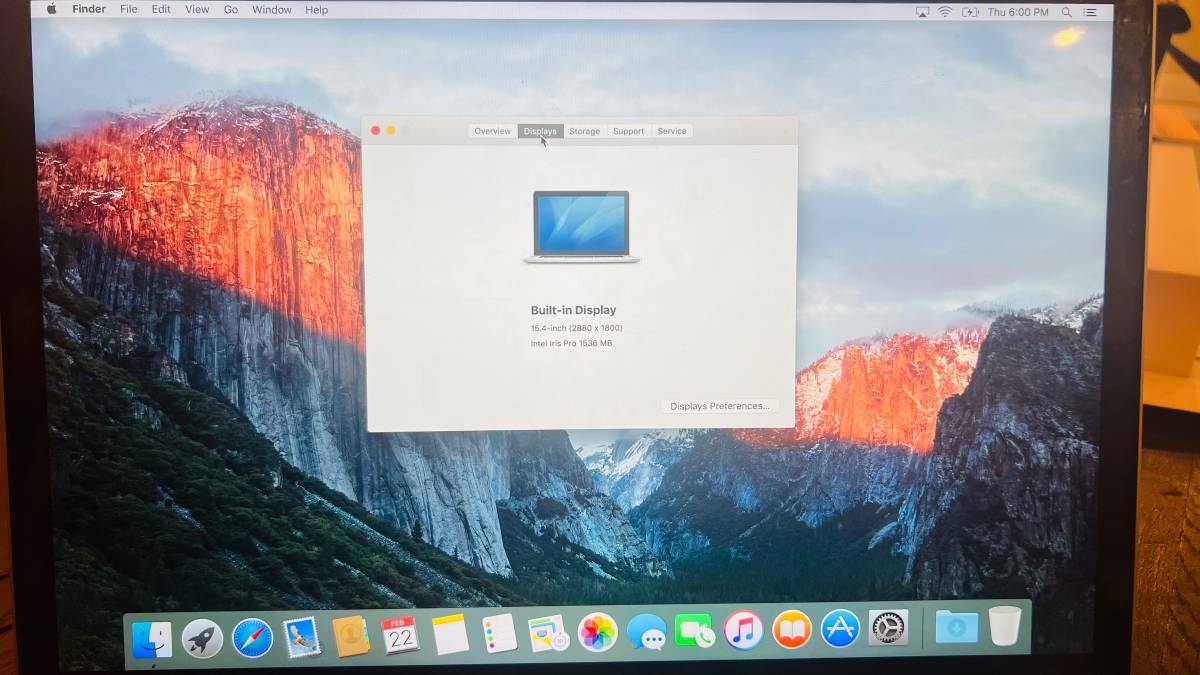The height and width of the screenshot is (675, 1200).
Task: Open the Apple logo menu
Action: point(52,10)
